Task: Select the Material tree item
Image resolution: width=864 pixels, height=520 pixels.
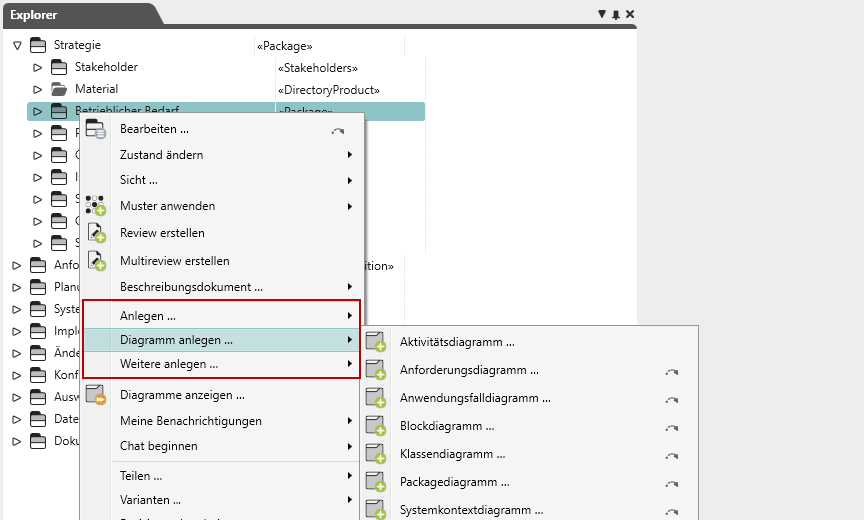Action: [96, 89]
